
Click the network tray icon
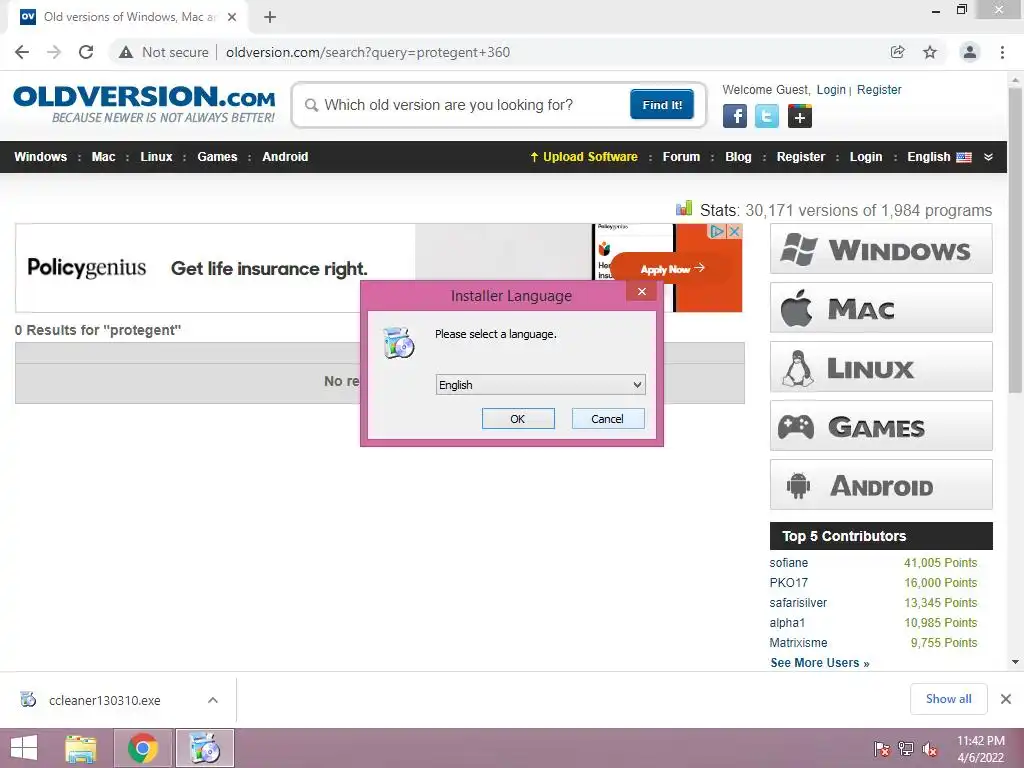(x=906, y=749)
